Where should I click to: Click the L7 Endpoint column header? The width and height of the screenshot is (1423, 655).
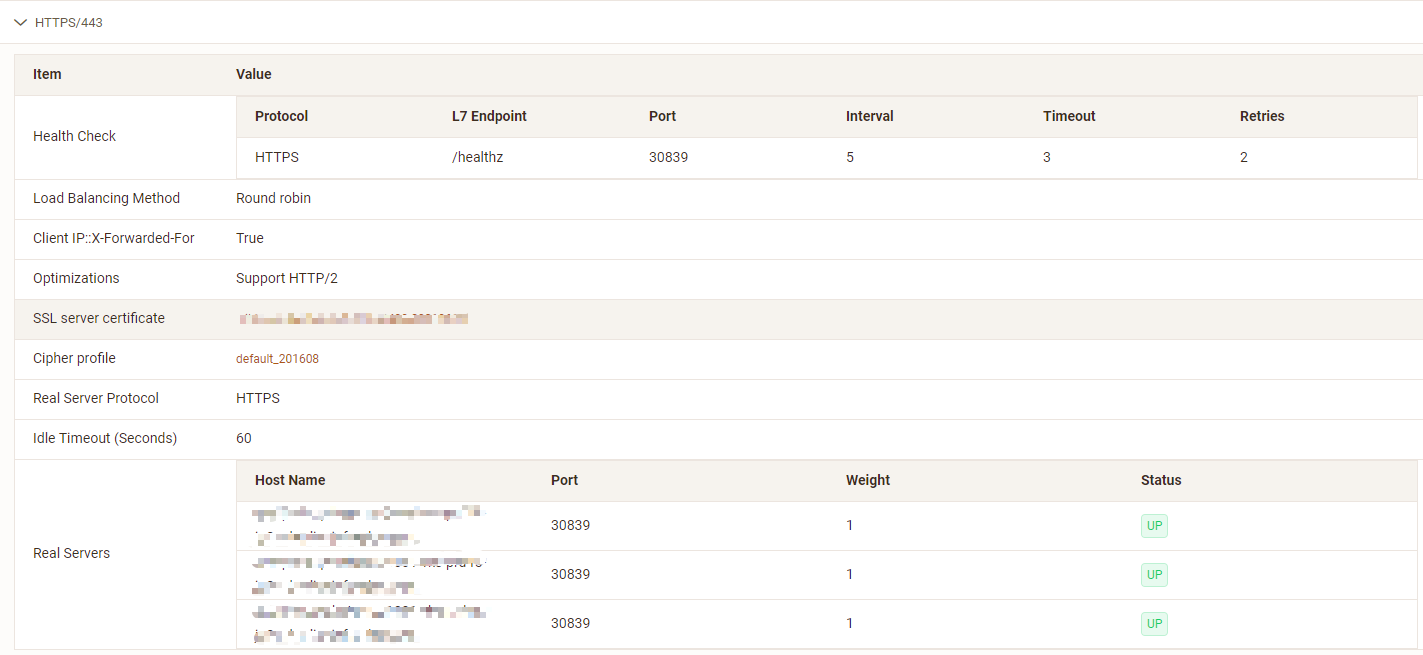[x=489, y=116]
